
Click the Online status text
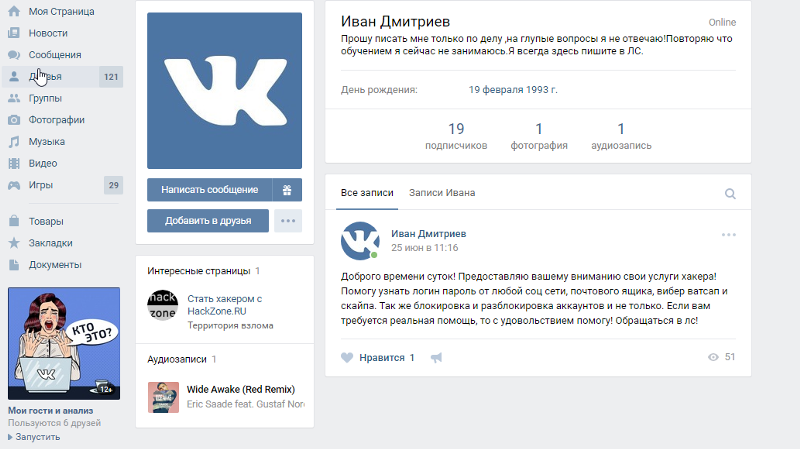coord(722,22)
